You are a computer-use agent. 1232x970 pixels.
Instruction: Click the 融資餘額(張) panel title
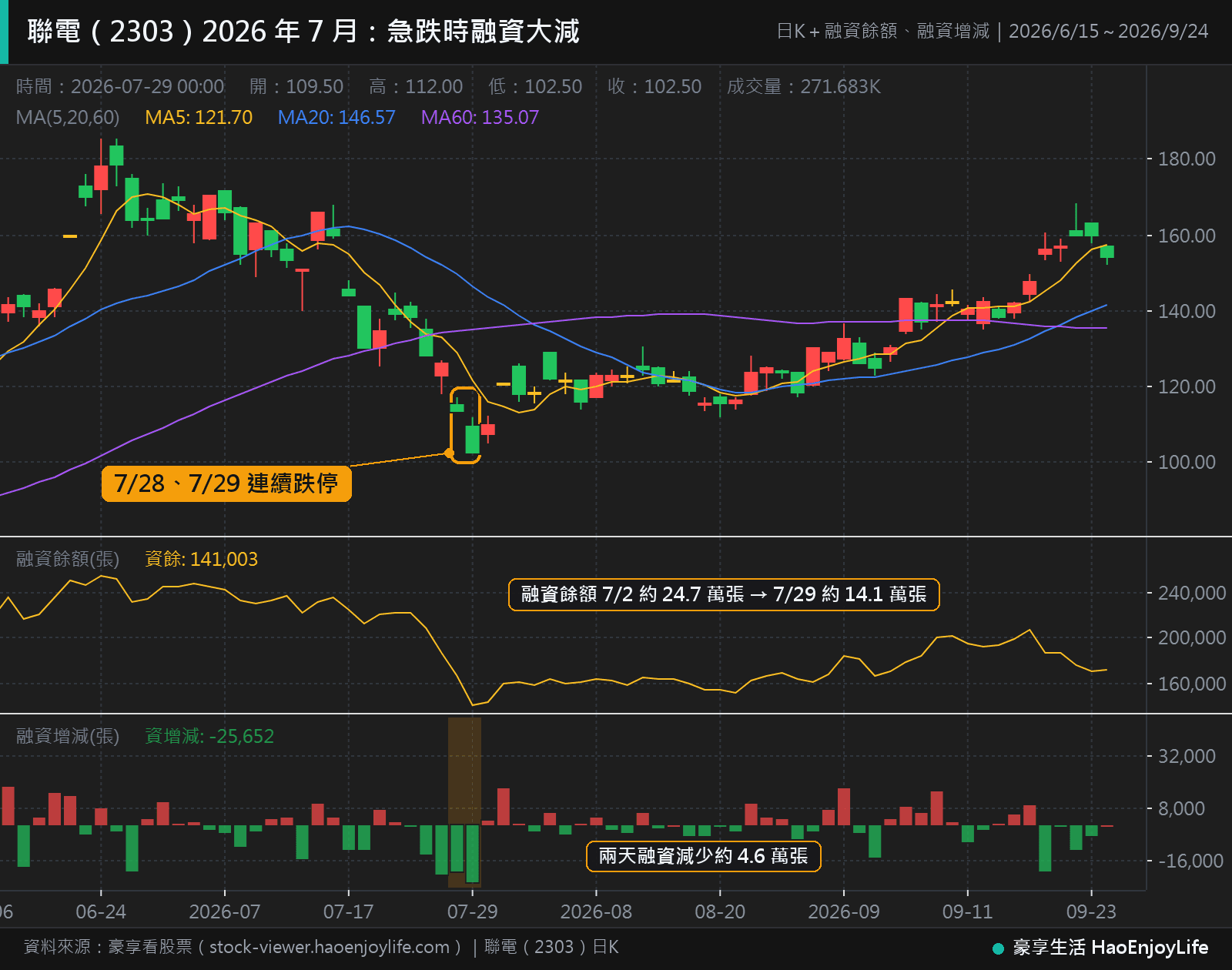pos(68,559)
